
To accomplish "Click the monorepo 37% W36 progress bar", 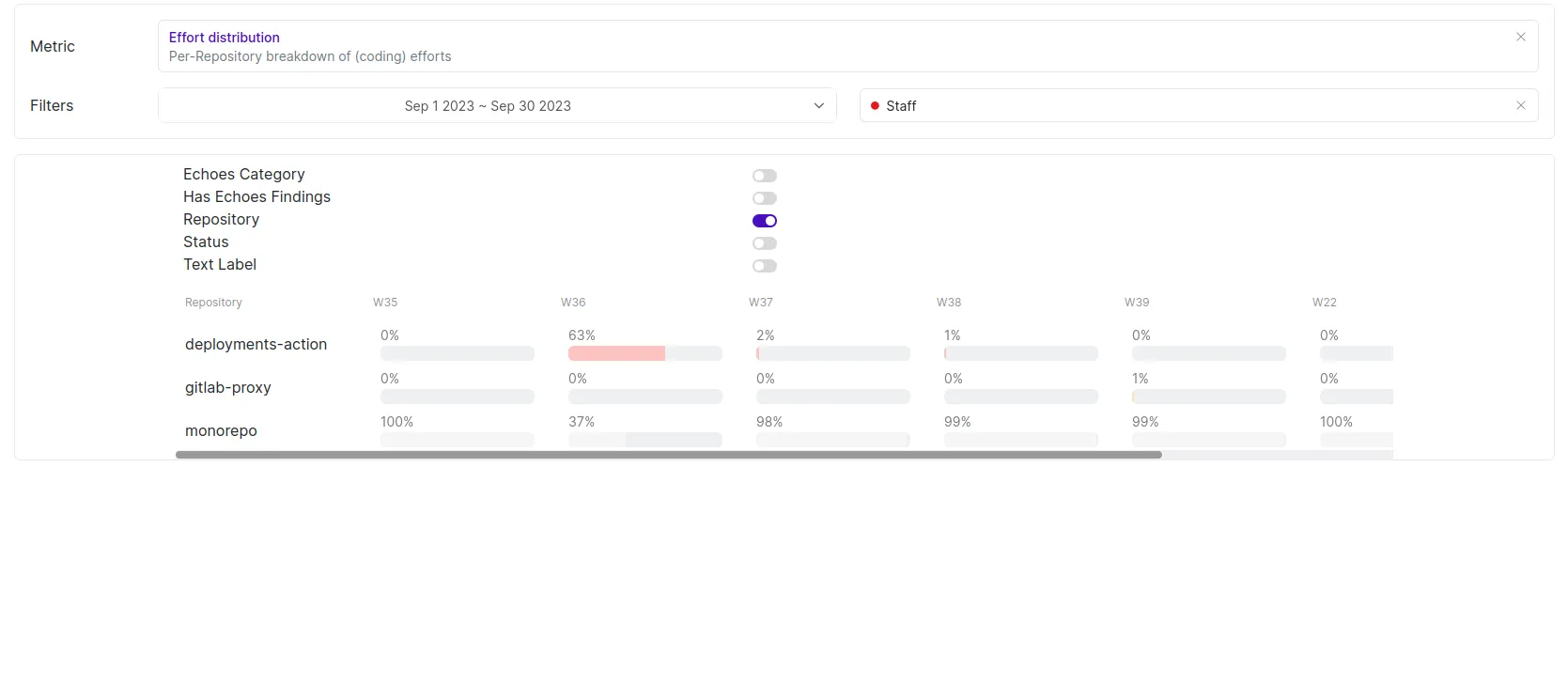I will pos(644,440).
